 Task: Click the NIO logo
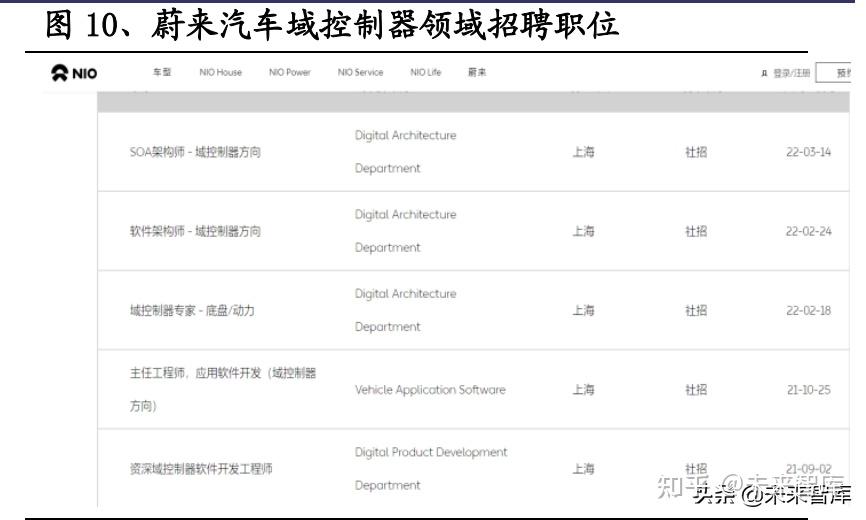tap(74, 73)
